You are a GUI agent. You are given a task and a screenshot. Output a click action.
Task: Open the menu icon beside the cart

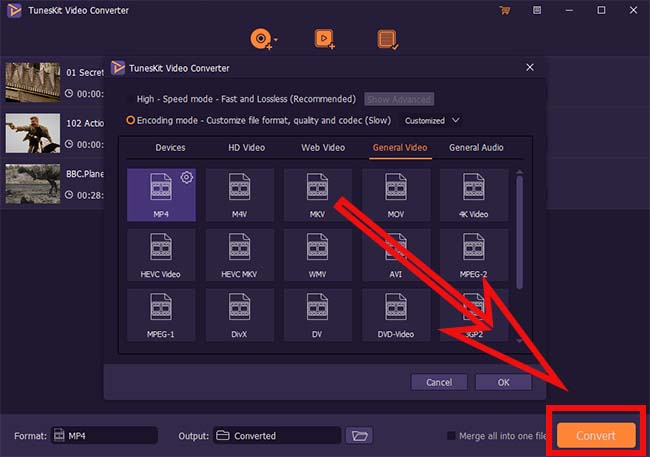537,10
